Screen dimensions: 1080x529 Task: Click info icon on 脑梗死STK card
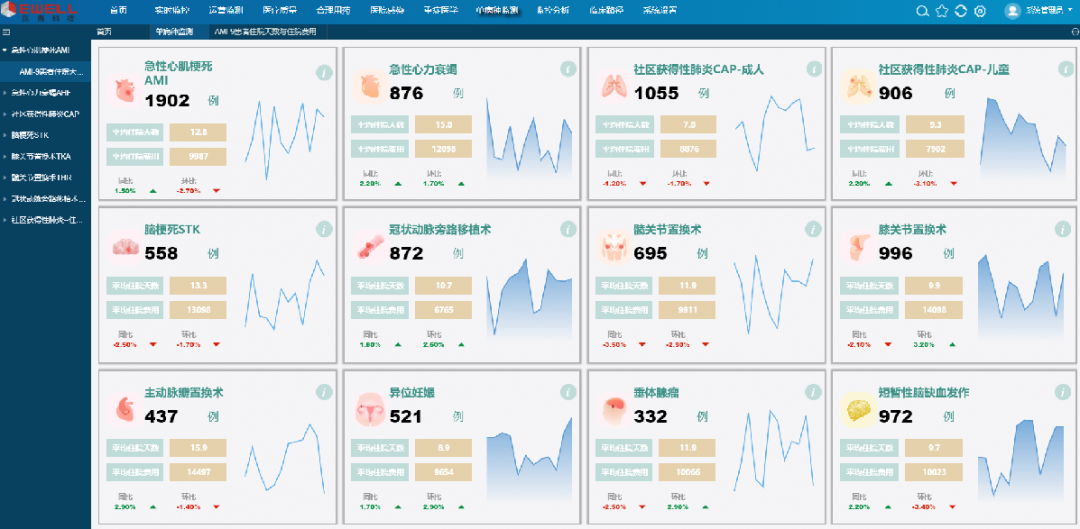point(323,229)
